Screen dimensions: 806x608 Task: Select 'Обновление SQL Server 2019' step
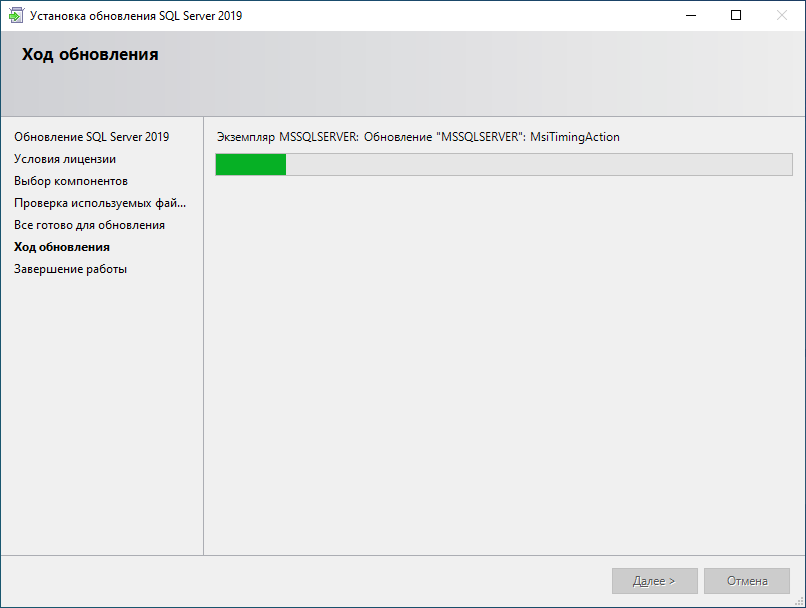click(x=91, y=137)
